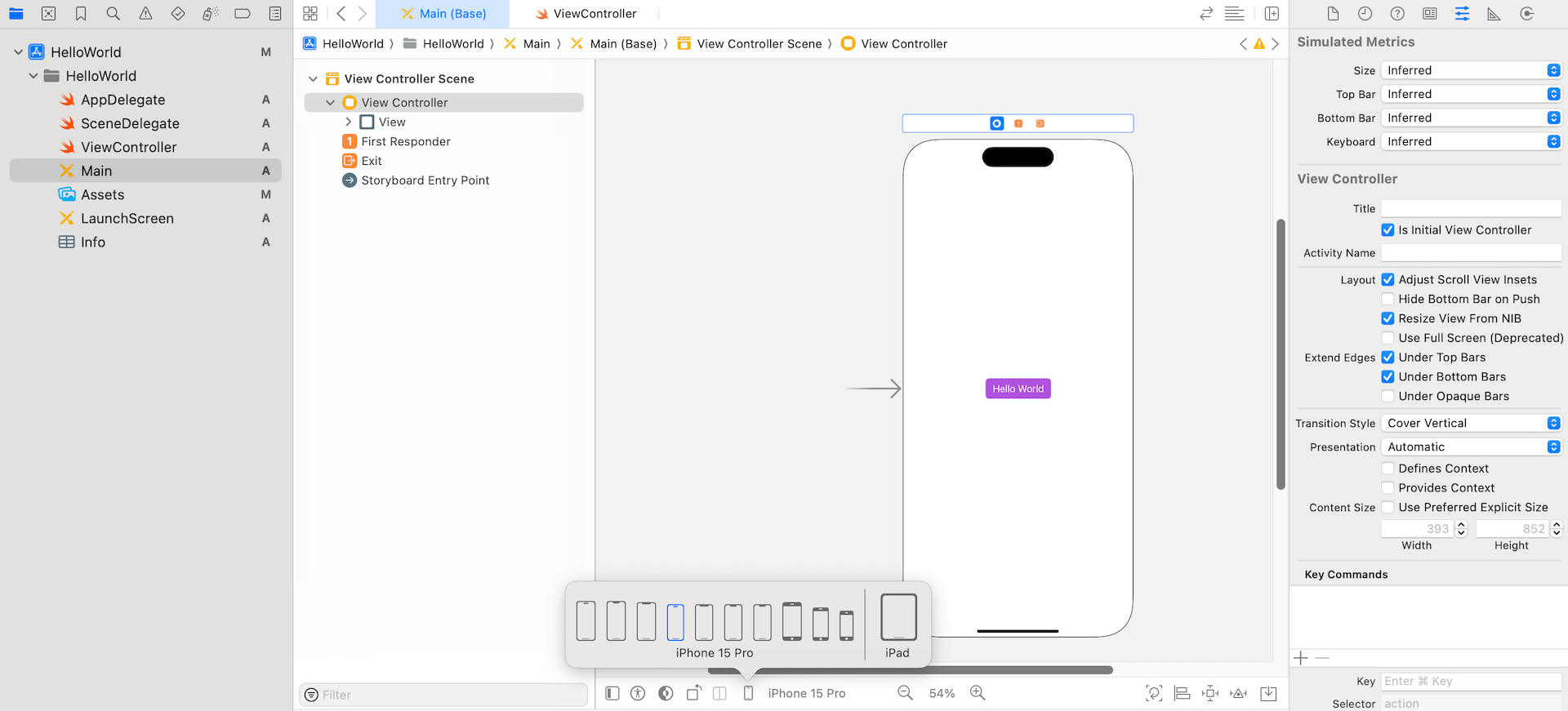
Task: Open the Find navigator magnifier icon
Action: point(113,14)
